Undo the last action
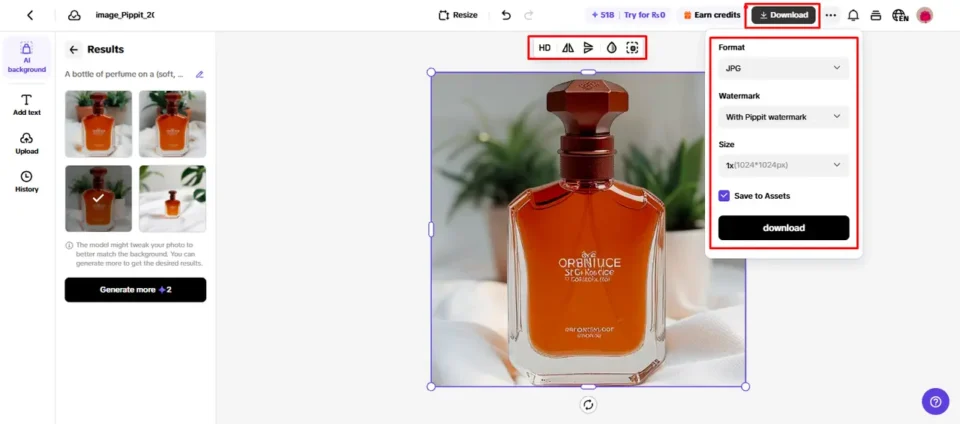The width and height of the screenshot is (960, 424). click(506, 15)
